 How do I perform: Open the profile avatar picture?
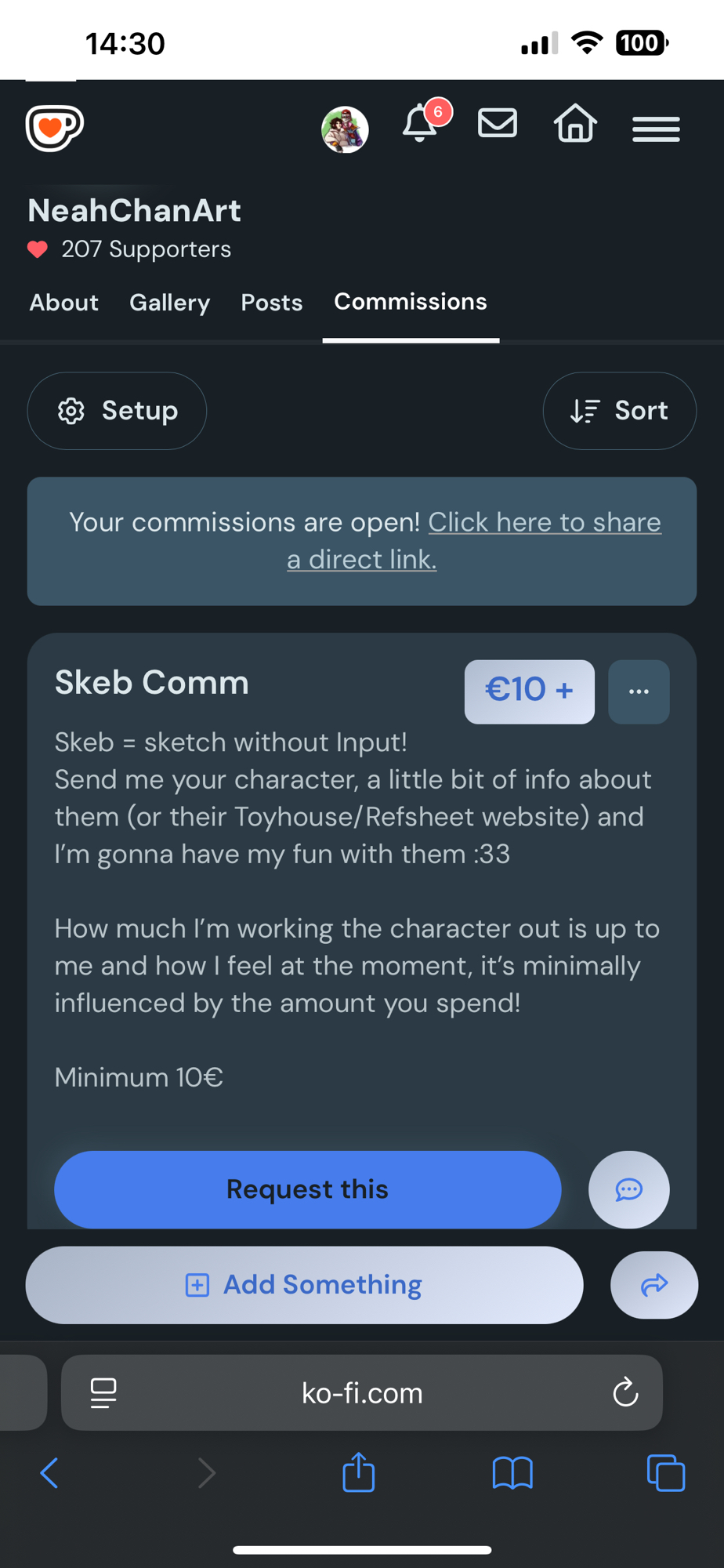345,129
